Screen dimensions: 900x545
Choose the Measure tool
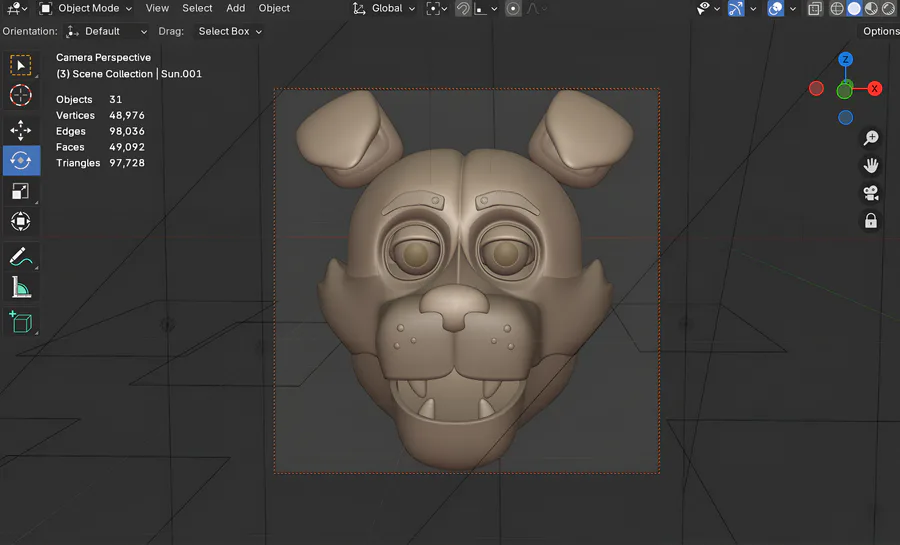click(21, 287)
